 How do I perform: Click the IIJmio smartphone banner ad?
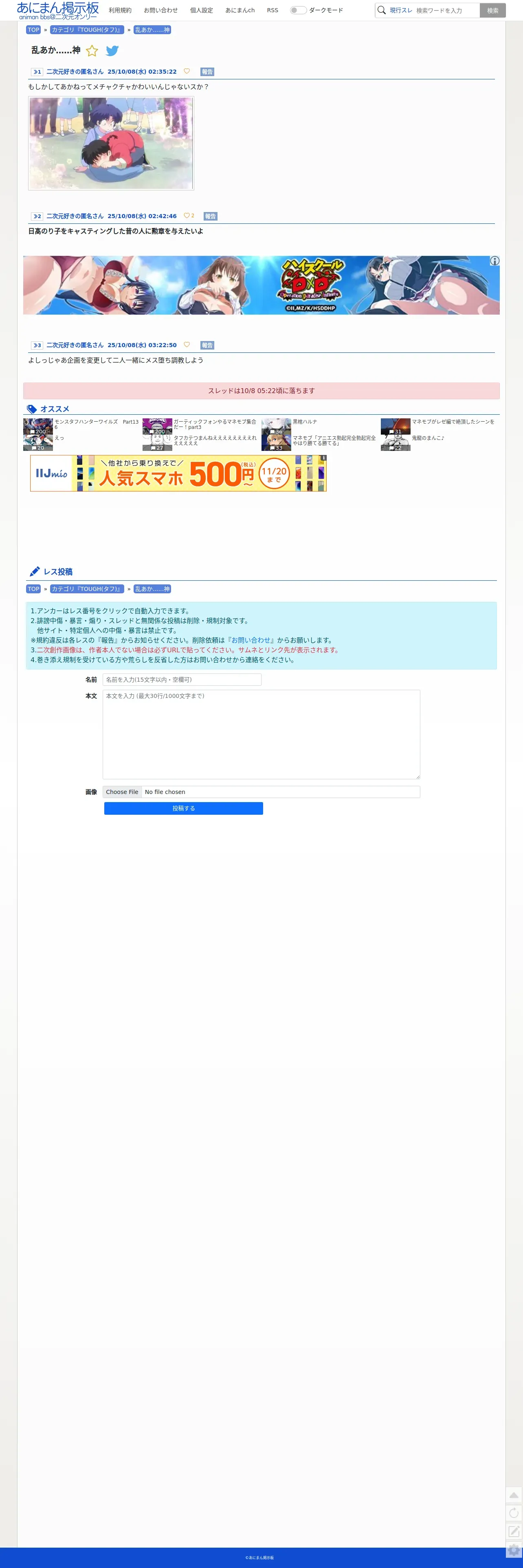[x=178, y=473]
